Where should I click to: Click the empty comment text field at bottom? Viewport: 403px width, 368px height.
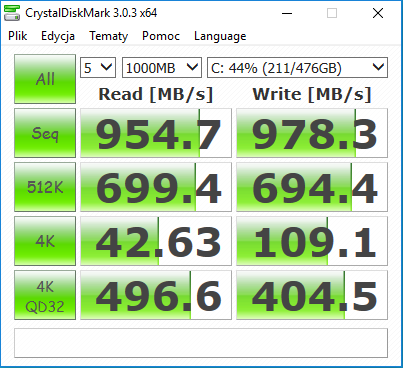pos(201,343)
